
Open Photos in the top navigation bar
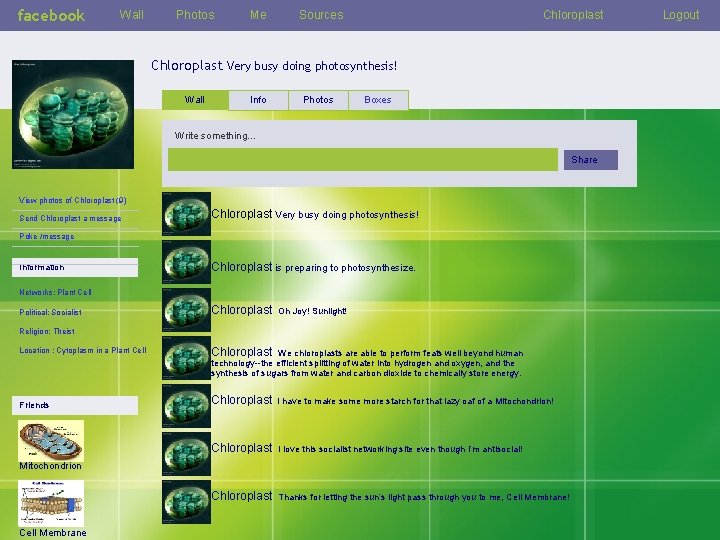tap(195, 15)
